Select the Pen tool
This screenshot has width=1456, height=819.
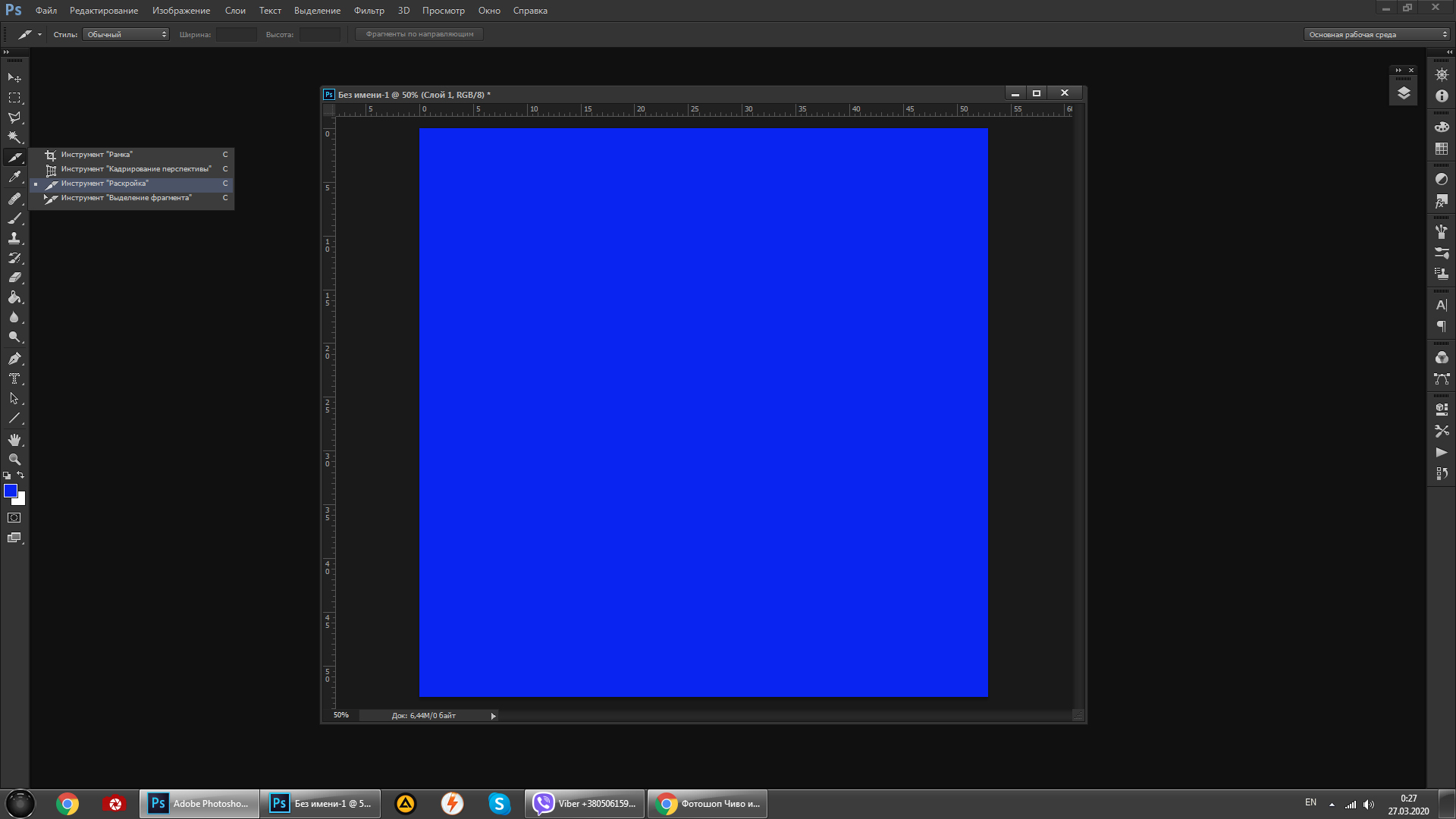14,359
